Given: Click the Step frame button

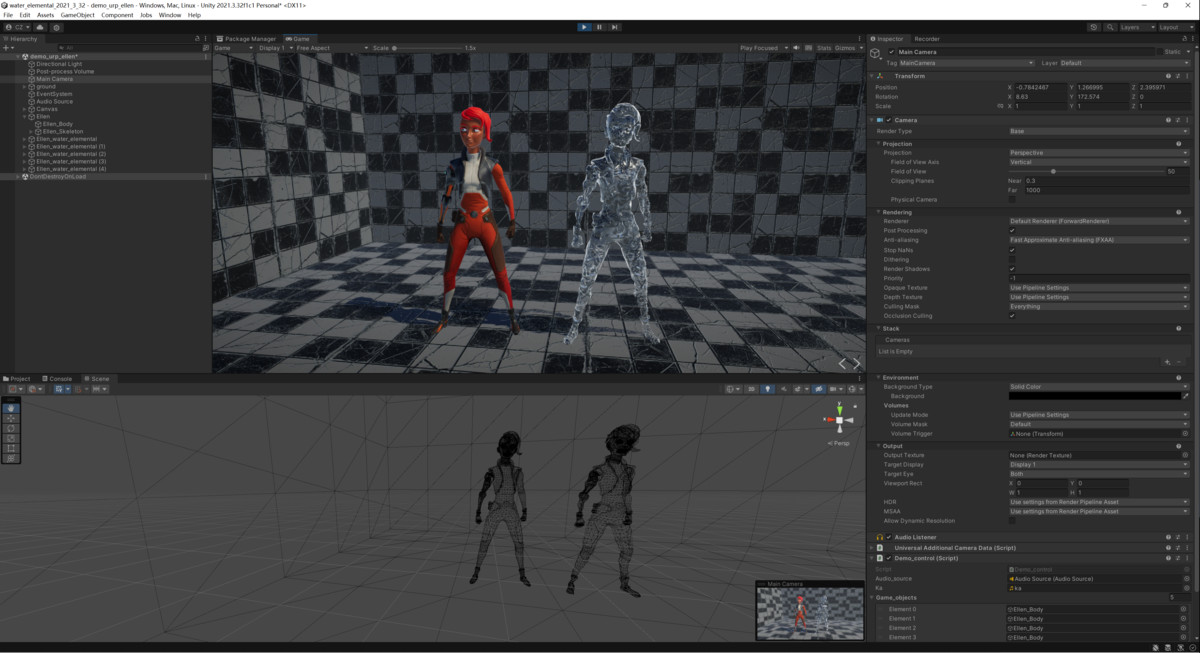Looking at the screenshot, I should (x=614, y=27).
